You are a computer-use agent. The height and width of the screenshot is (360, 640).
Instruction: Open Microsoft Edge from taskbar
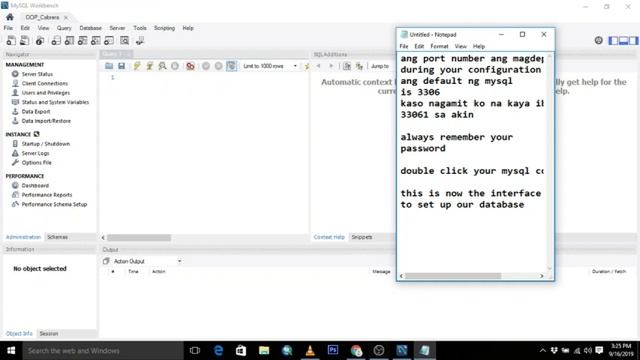218,351
